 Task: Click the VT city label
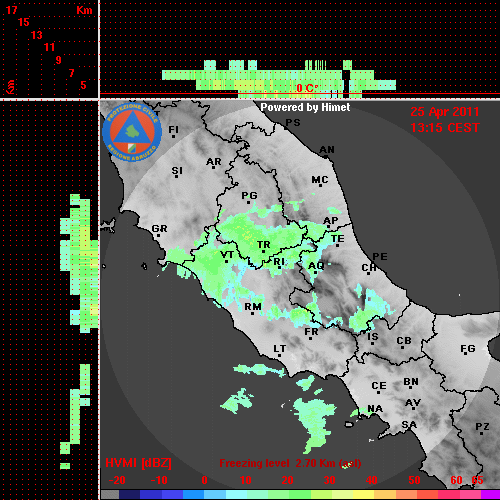pyautogui.click(x=227, y=255)
